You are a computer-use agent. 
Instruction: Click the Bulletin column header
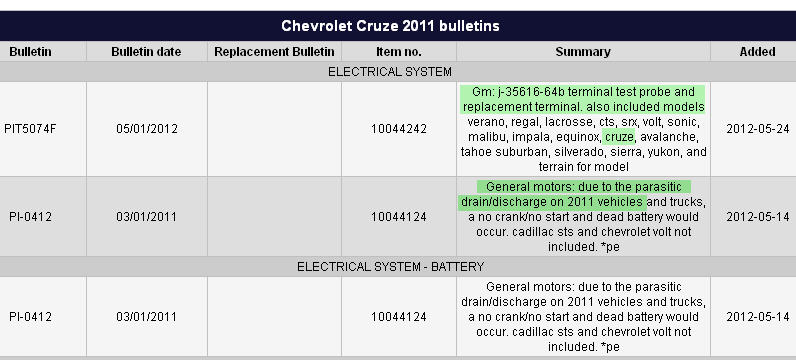30,52
